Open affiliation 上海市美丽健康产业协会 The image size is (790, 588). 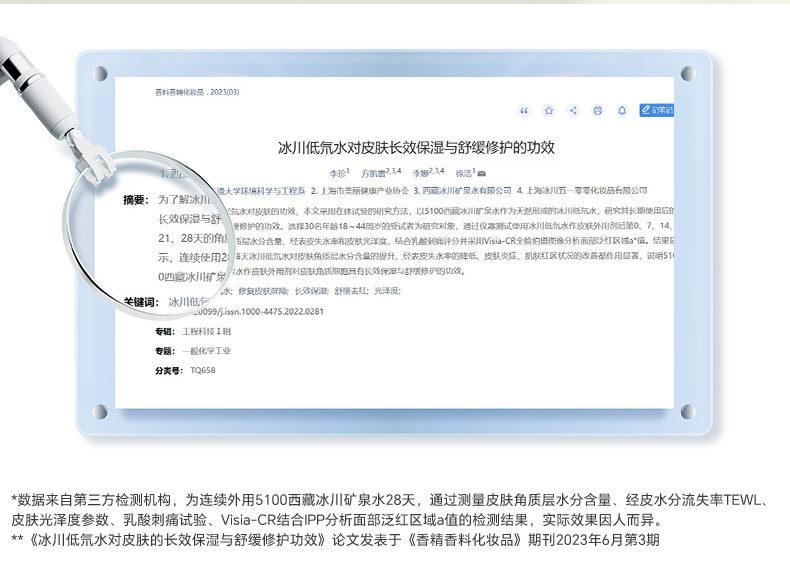(x=363, y=190)
